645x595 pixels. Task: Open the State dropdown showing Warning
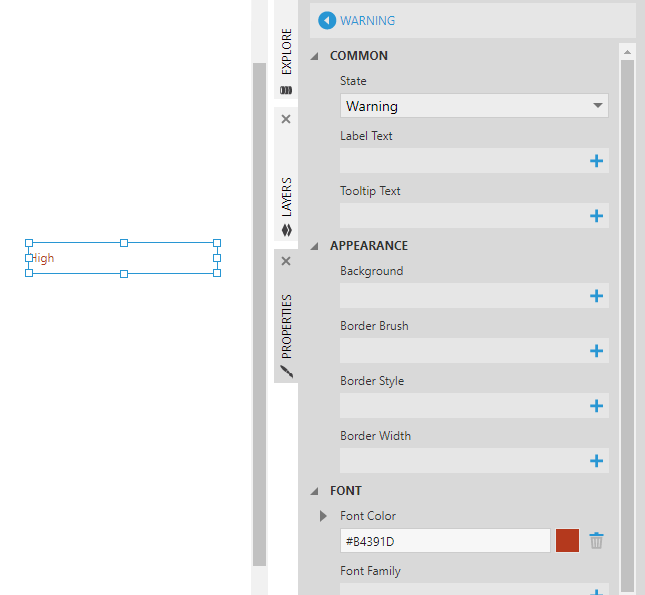474,106
